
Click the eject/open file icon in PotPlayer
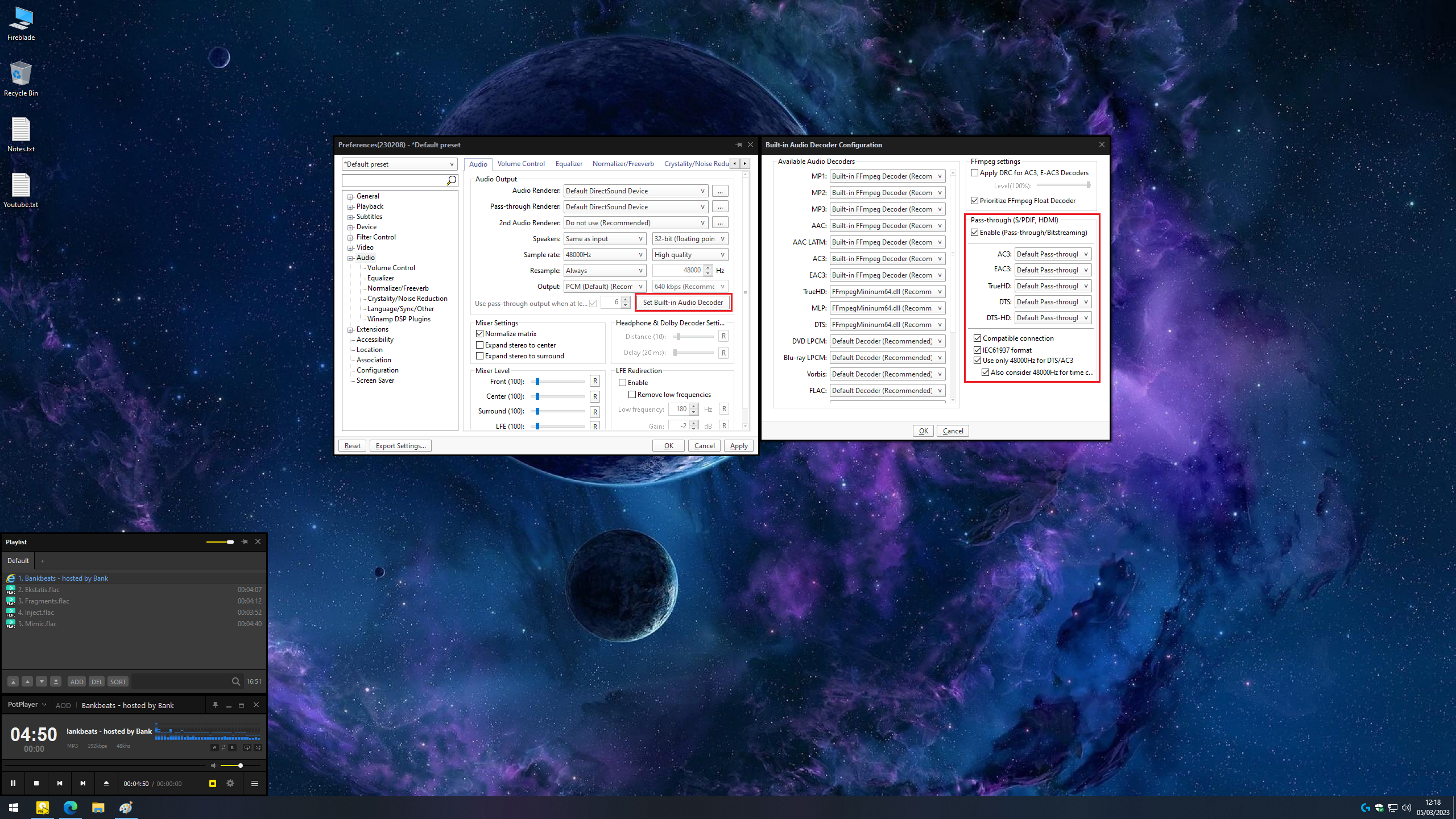[106, 783]
